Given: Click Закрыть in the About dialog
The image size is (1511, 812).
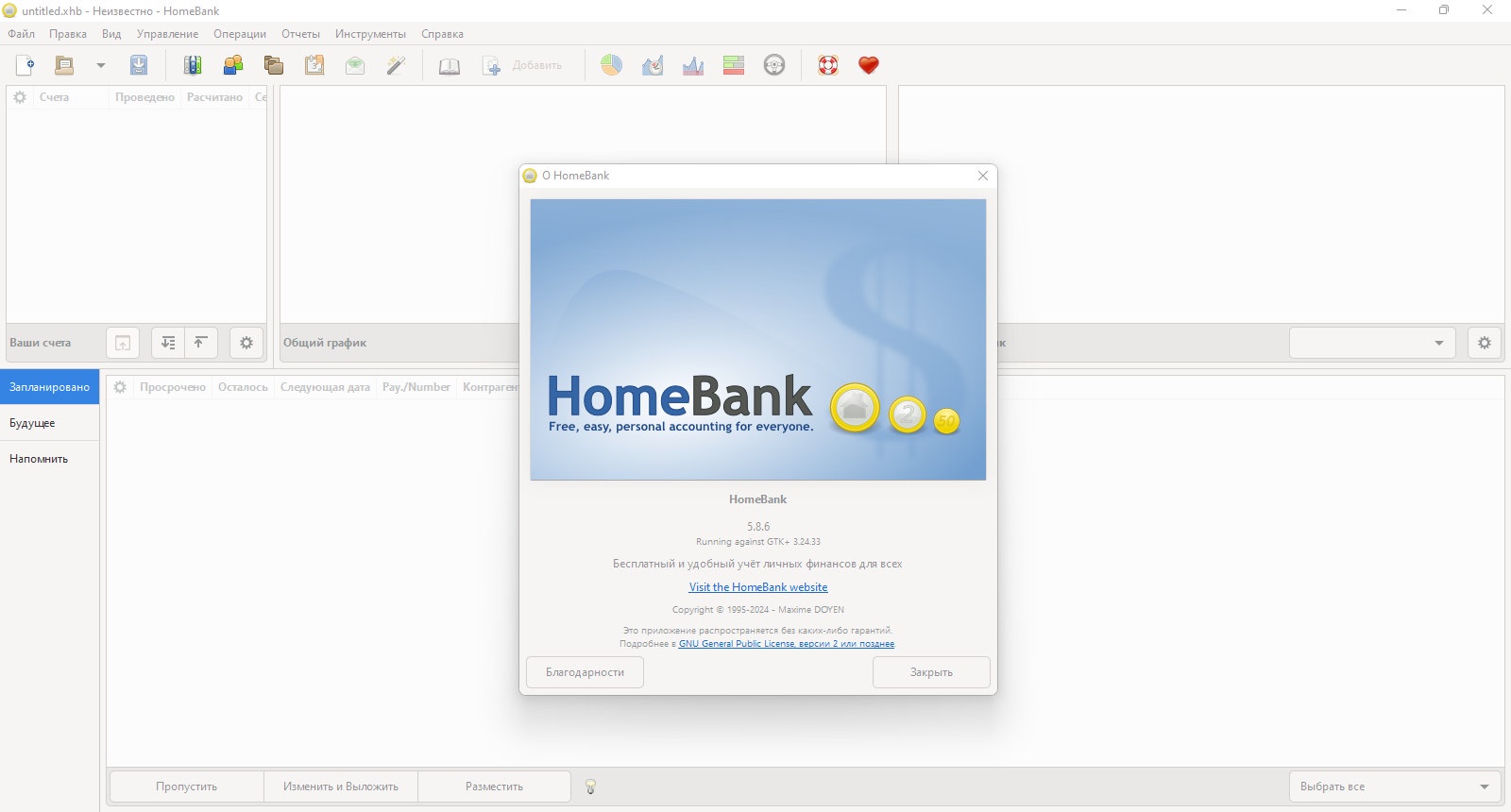Looking at the screenshot, I should (x=931, y=672).
